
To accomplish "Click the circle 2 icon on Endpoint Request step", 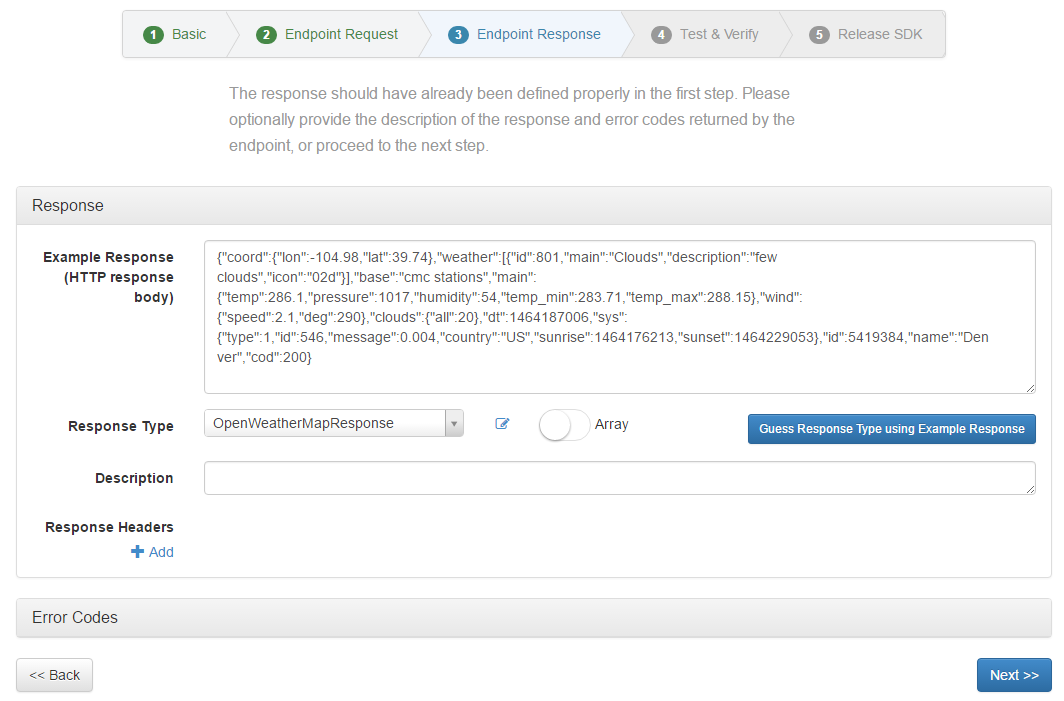I will click(266, 33).
